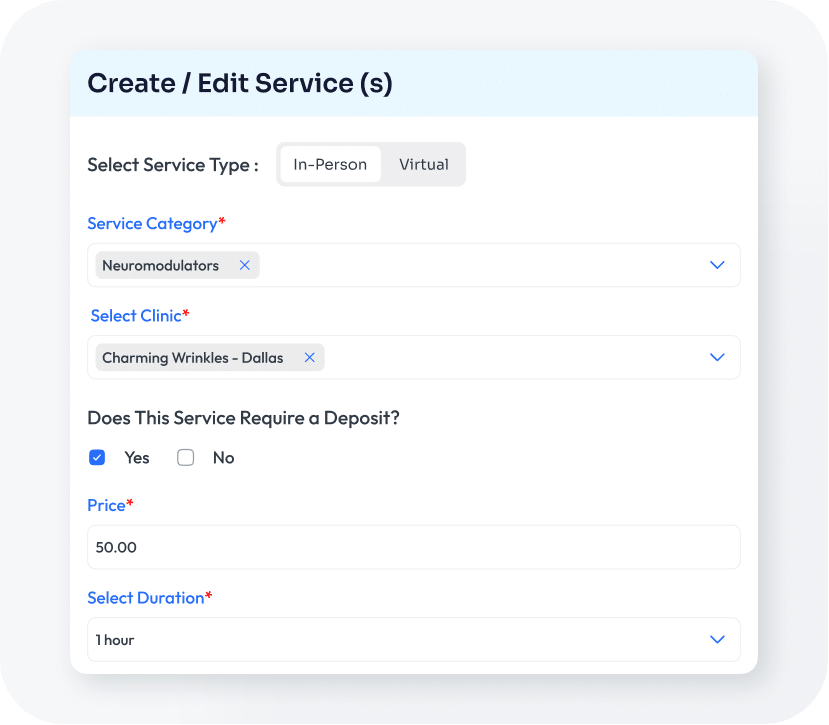The width and height of the screenshot is (829, 725).
Task: Click the Neuromodulators chip text
Action: 160,265
